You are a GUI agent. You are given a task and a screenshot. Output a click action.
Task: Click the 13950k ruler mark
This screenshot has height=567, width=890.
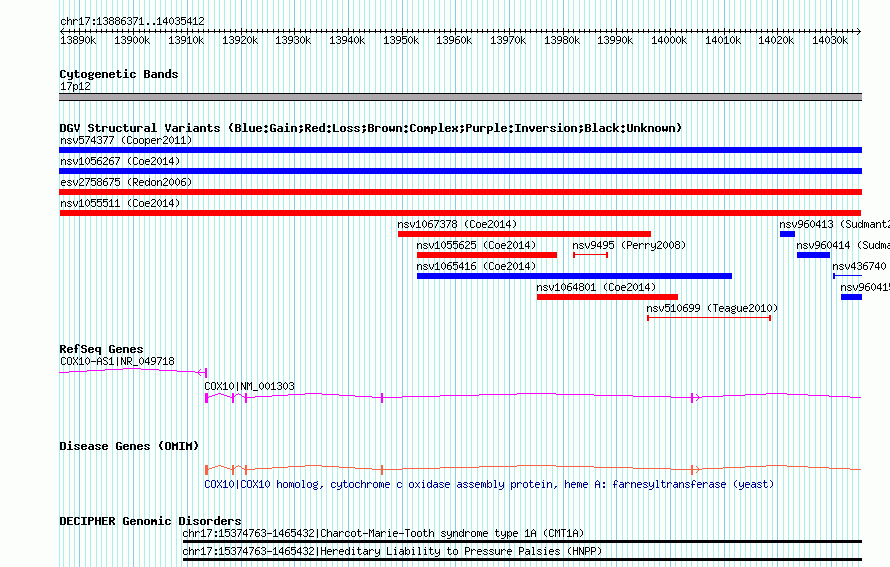(401, 40)
